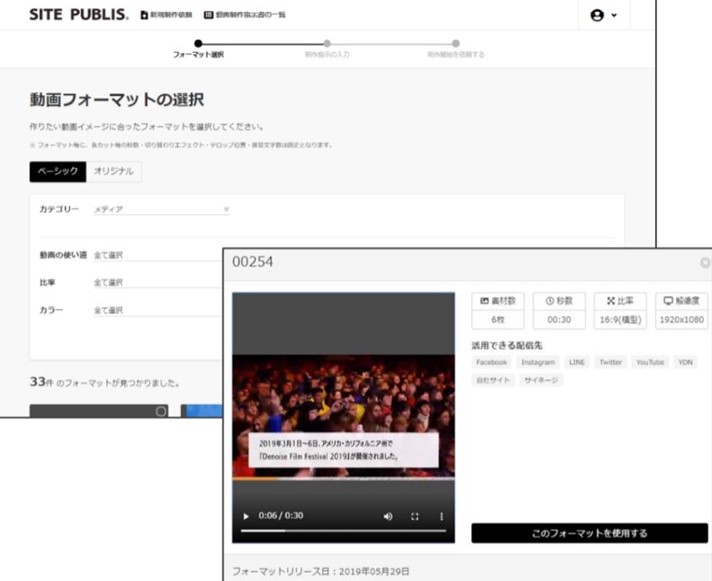Switch to the ベーシック tab
712x581 pixels.
pyautogui.click(x=58, y=171)
